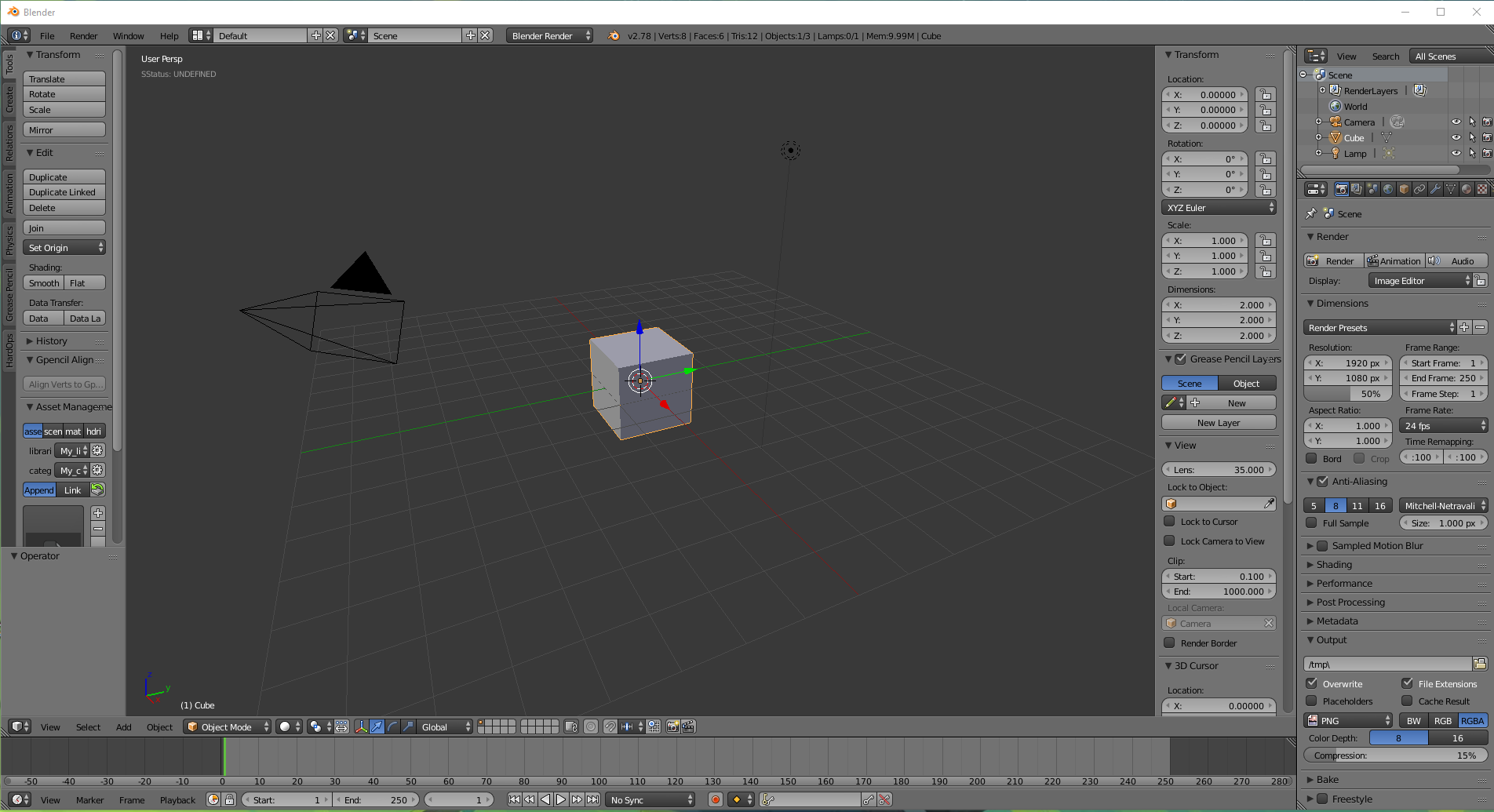This screenshot has height=812, width=1494.
Task: Open the Add menu in 3D view header
Action: (123, 726)
